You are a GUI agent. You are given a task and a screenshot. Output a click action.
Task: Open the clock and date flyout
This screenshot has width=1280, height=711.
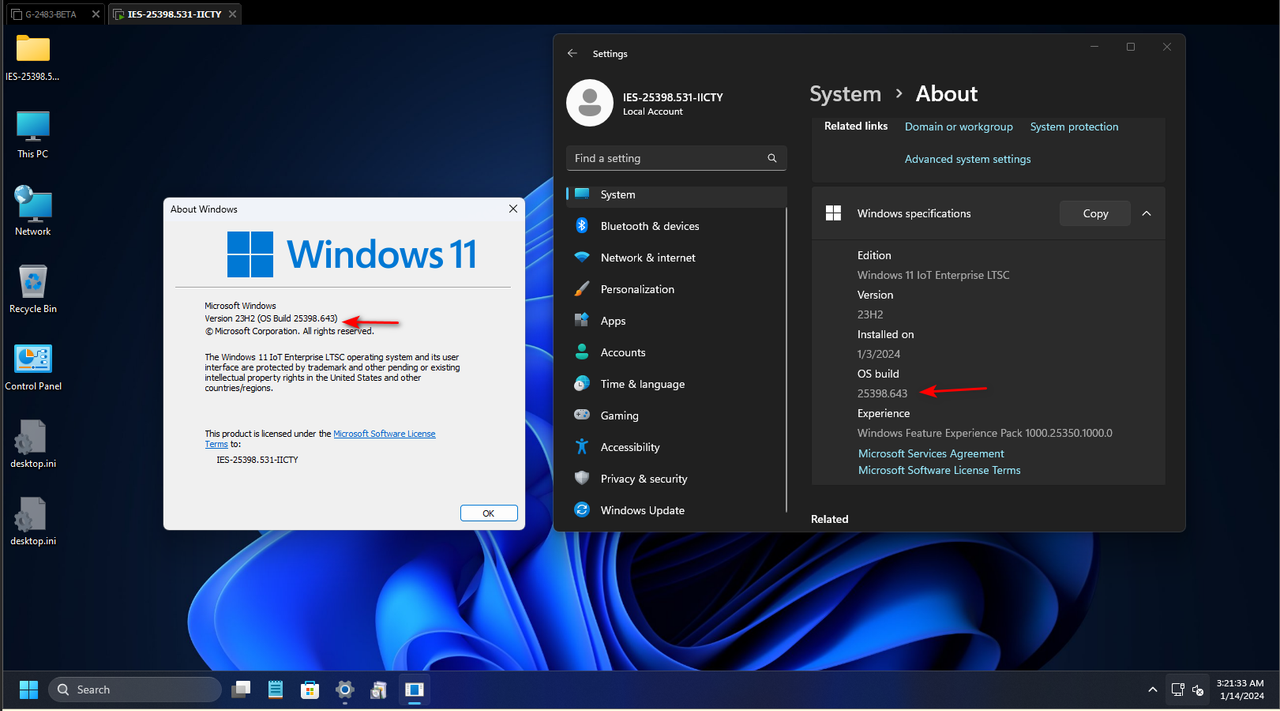point(1240,689)
